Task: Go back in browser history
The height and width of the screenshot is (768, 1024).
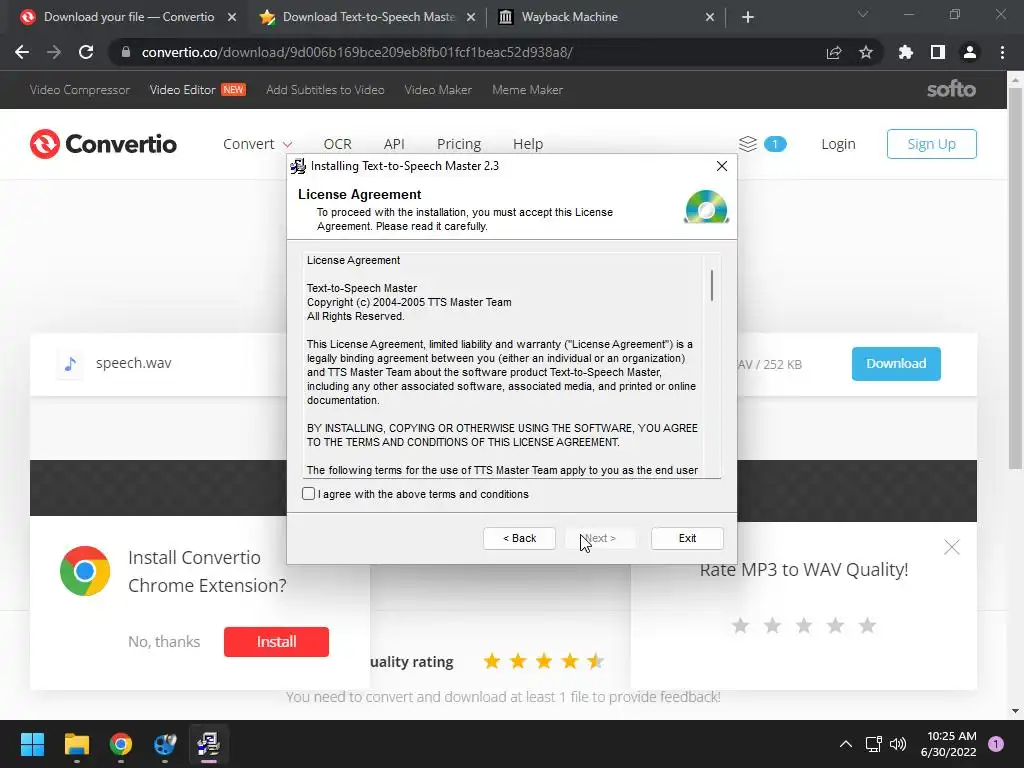Action: point(22,52)
